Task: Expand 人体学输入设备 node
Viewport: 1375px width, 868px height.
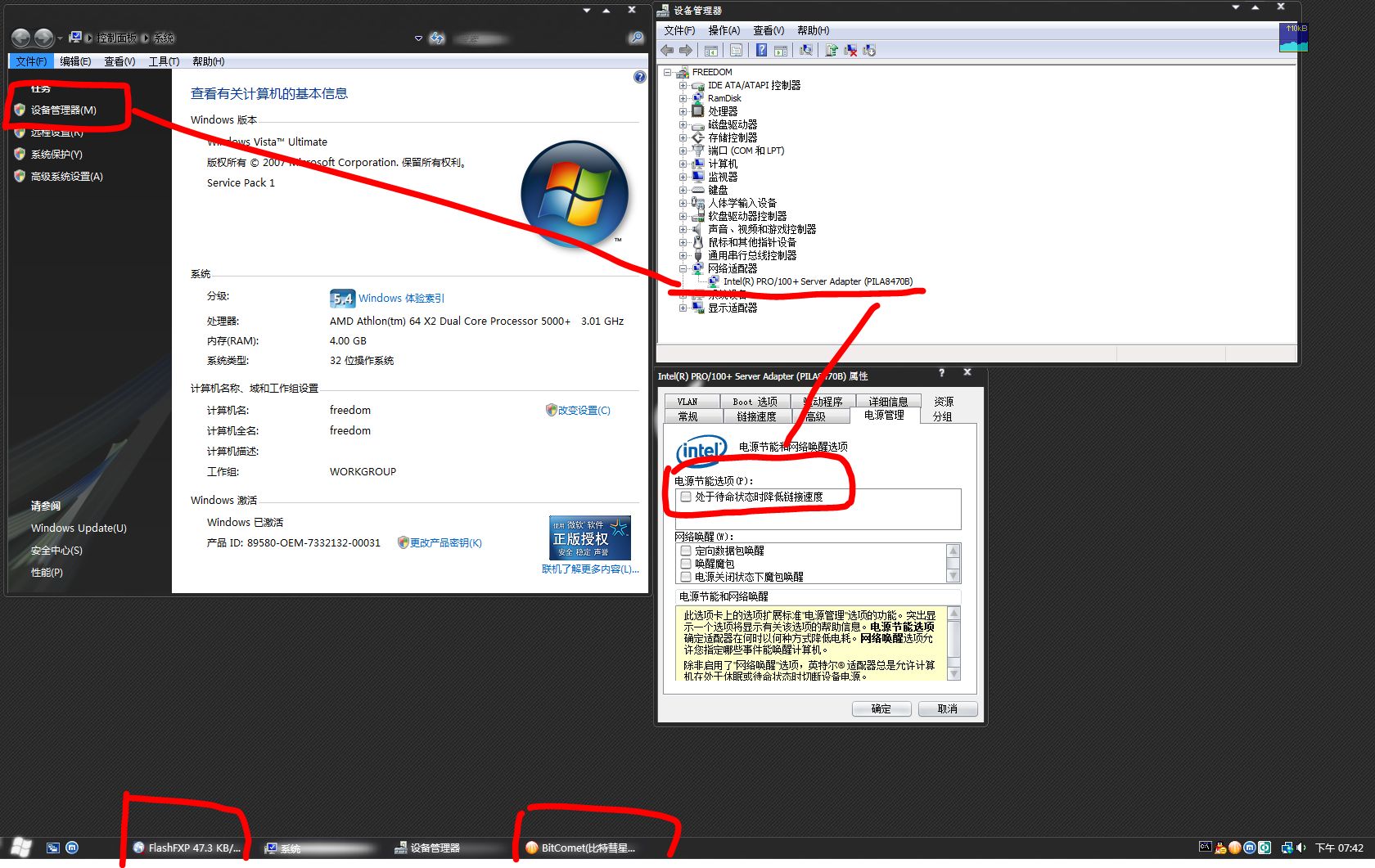Action: pyautogui.click(x=683, y=203)
